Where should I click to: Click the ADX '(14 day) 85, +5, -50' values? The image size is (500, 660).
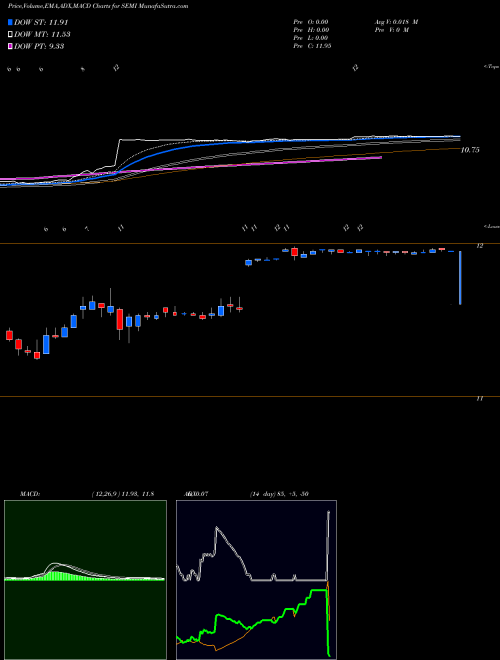pyautogui.click(x=279, y=494)
